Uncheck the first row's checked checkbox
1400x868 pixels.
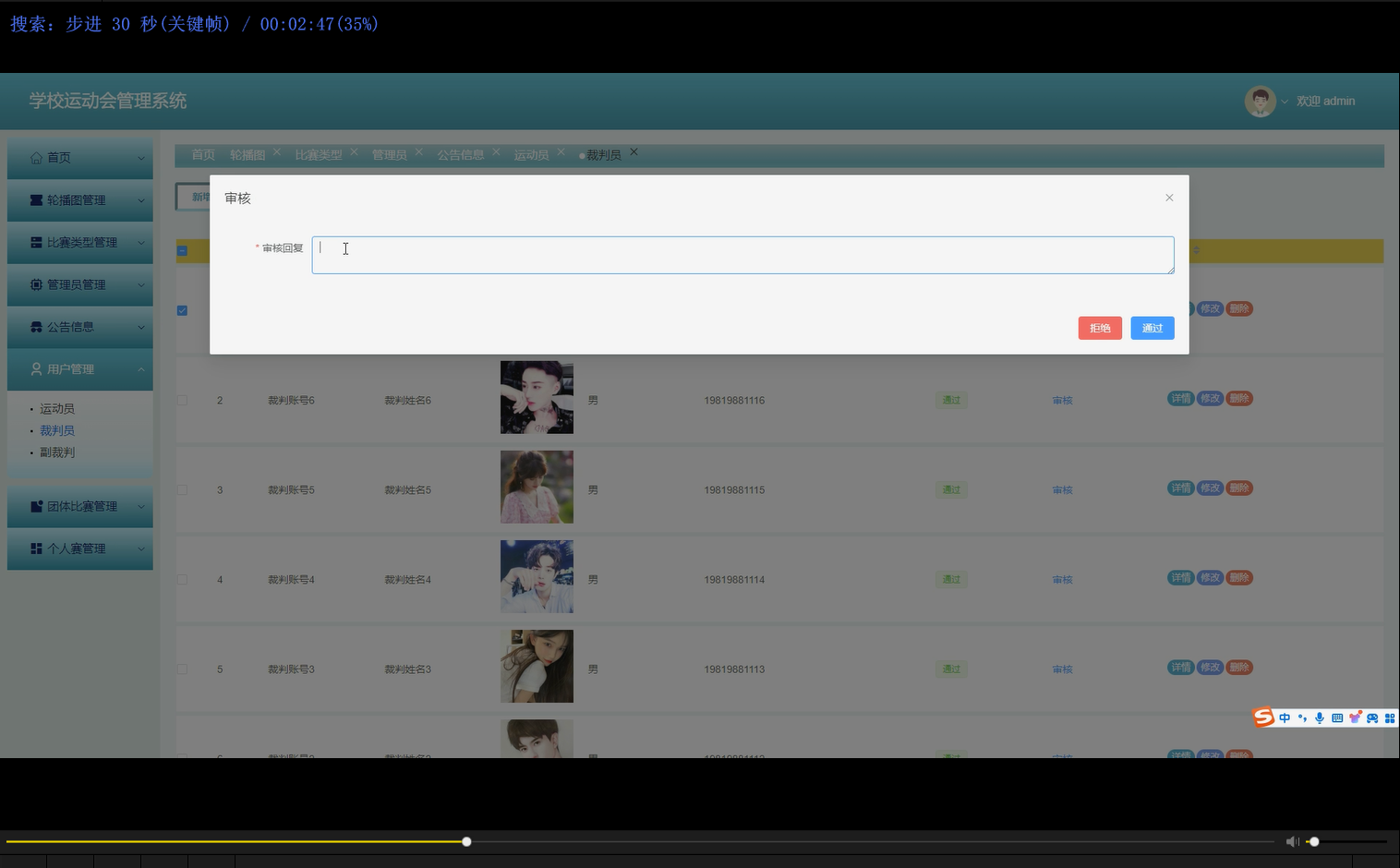click(x=182, y=310)
